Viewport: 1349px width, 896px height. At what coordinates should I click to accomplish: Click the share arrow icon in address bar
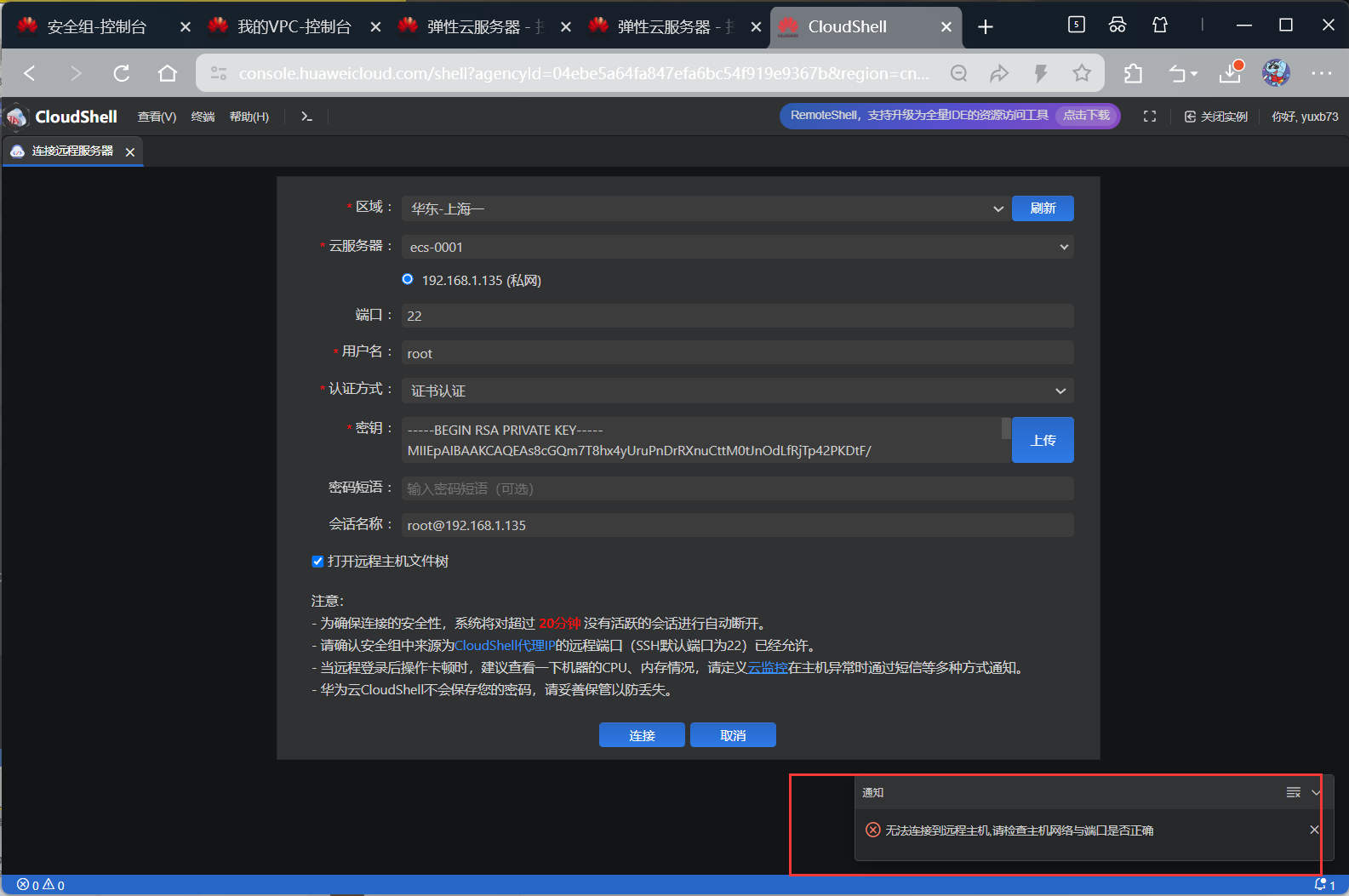coord(999,73)
